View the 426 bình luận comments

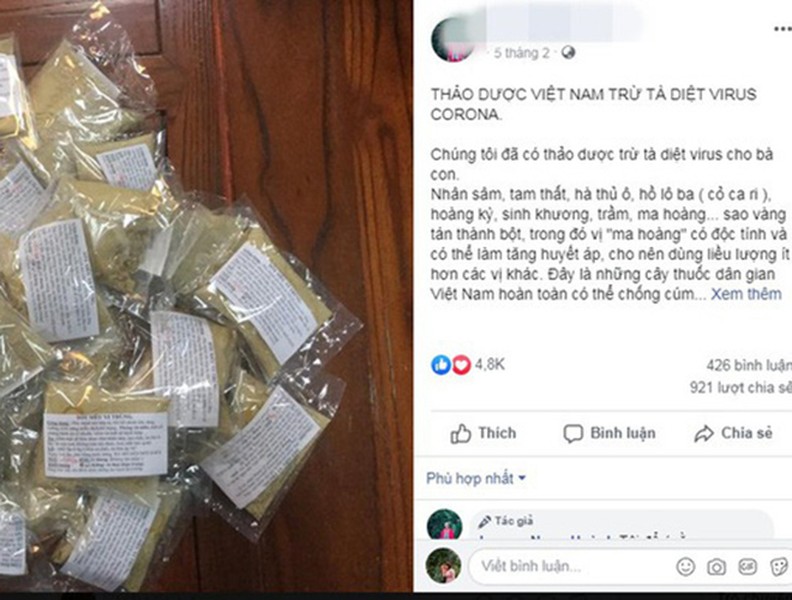click(x=749, y=365)
